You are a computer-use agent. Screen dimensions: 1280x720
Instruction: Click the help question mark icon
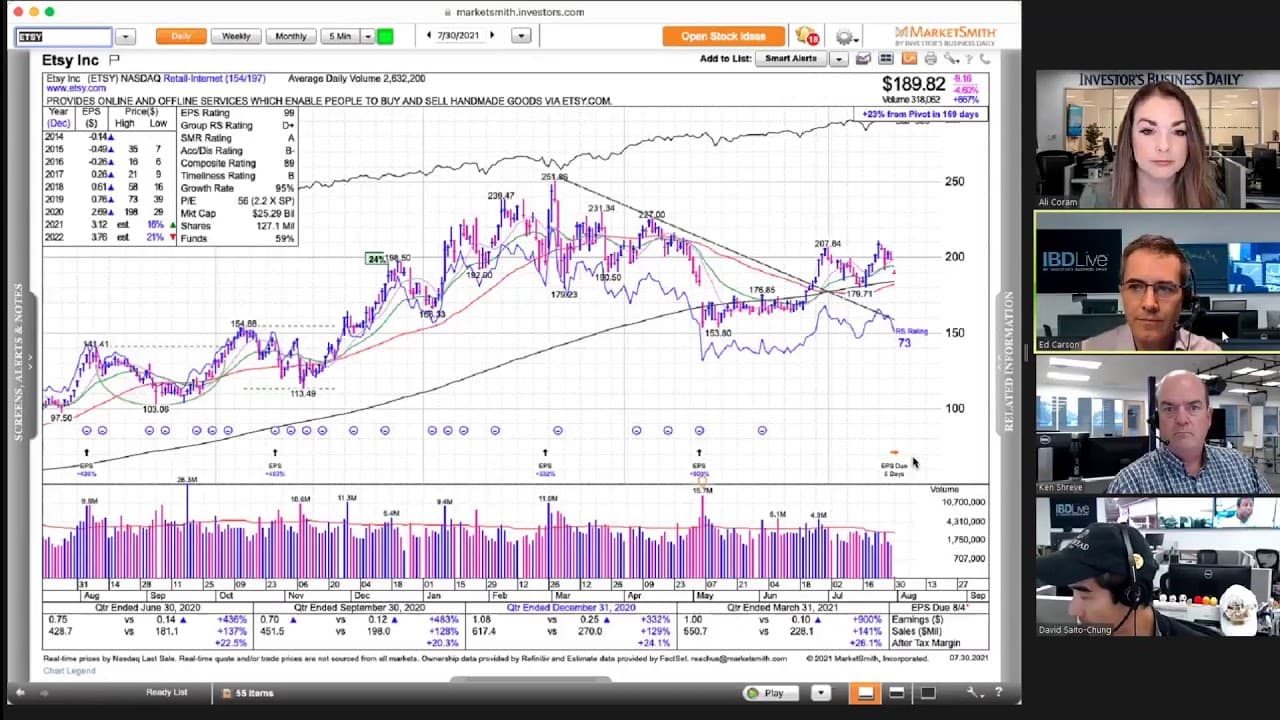[x=968, y=59]
